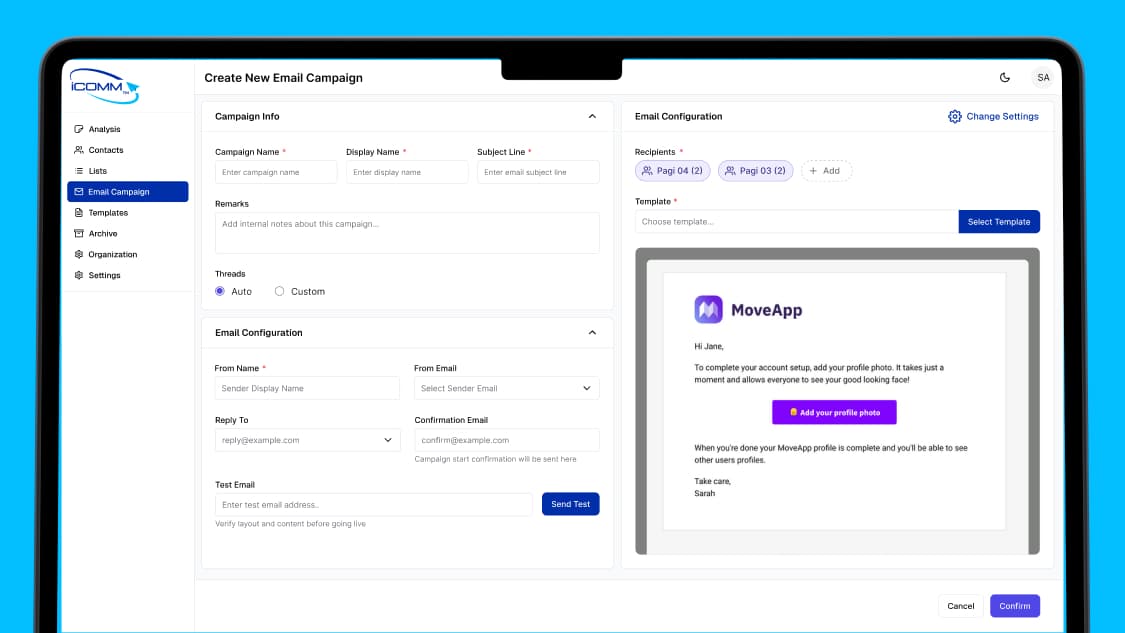Click the iCOMM logo

coord(105,86)
